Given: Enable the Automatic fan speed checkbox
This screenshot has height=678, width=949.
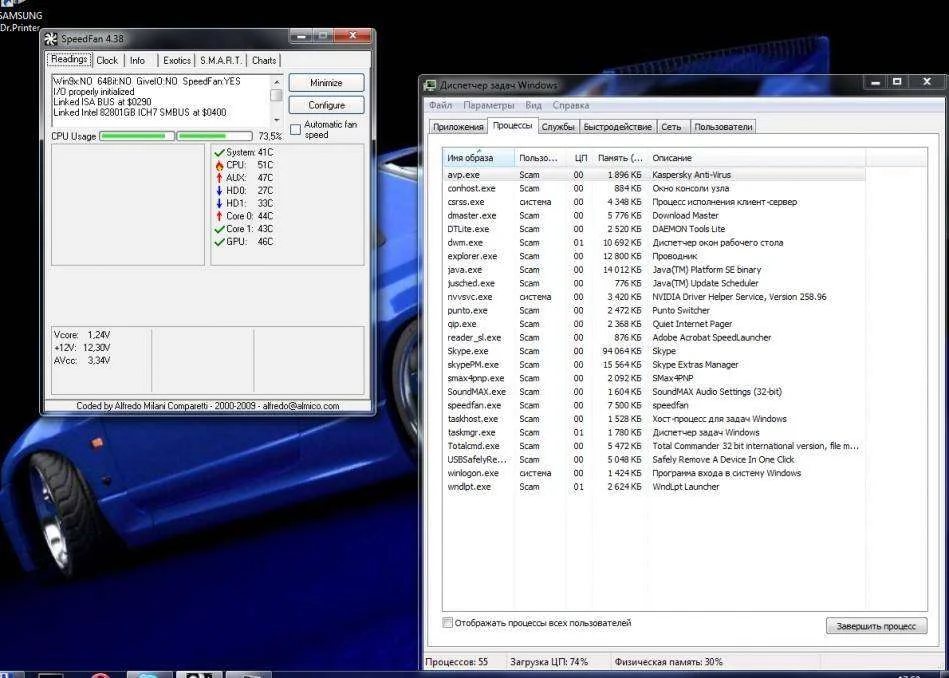Looking at the screenshot, I should [295, 128].
